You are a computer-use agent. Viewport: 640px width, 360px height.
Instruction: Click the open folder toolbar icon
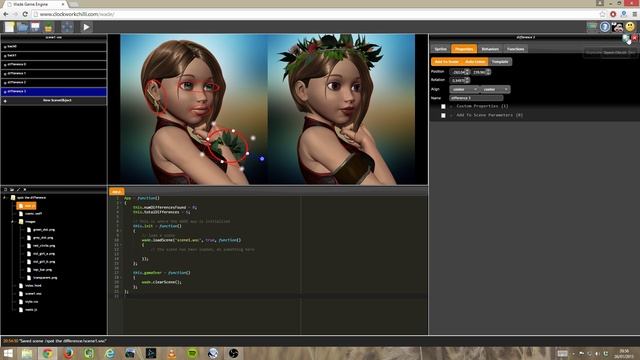coord(22,27)
